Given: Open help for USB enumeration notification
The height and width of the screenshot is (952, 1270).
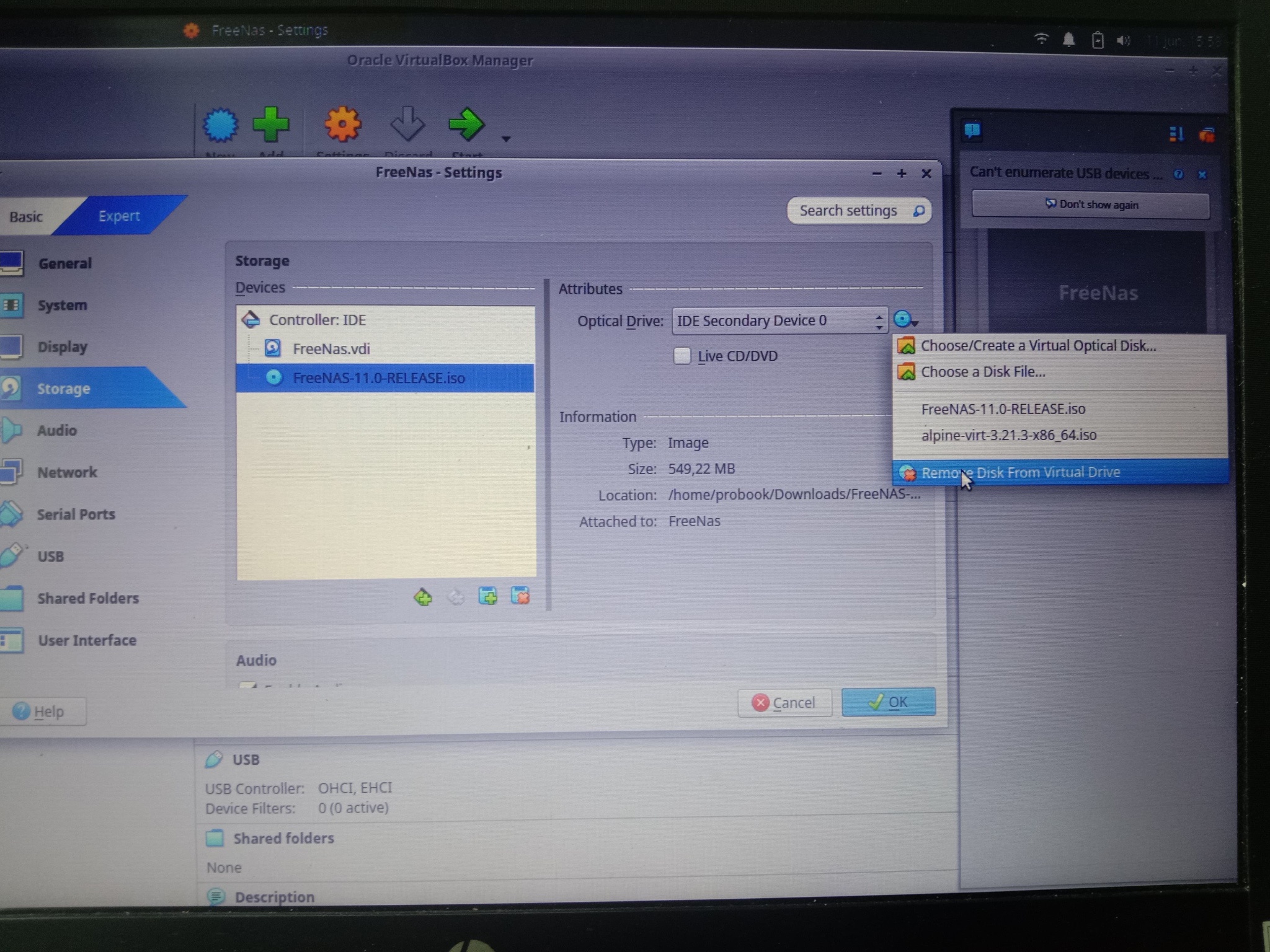Looking at the screenshot, I should [x=1178, y=175].
